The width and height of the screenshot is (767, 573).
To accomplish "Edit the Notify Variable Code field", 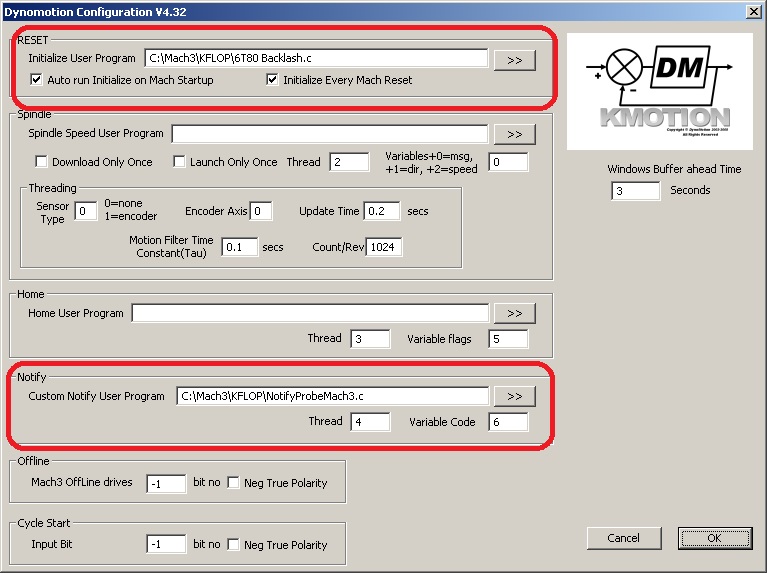I will pyautogui.click(x=508, y=422).
